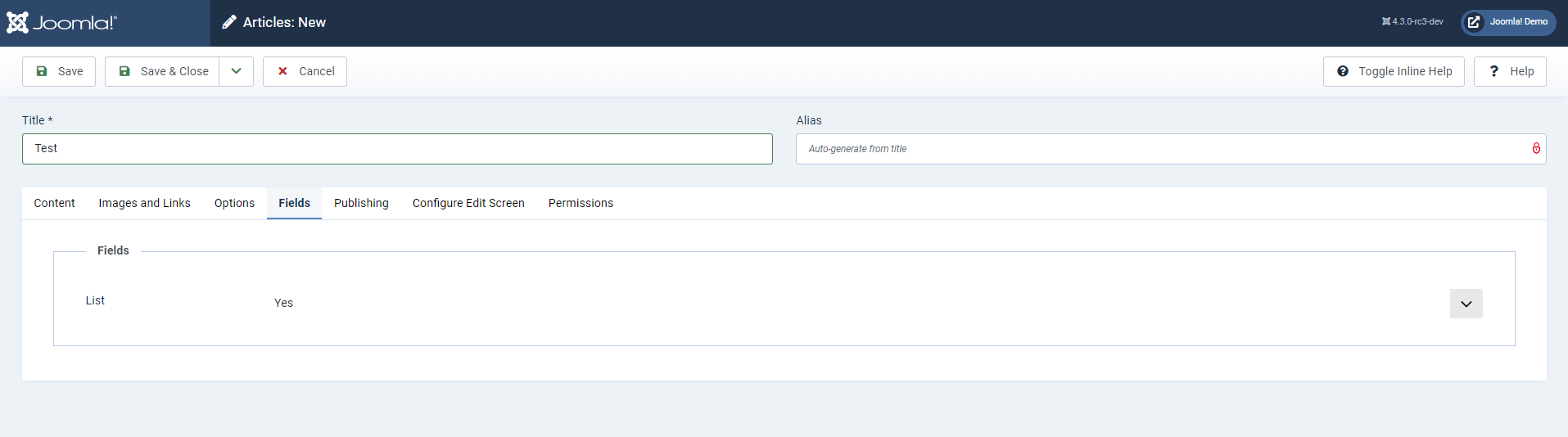The height and width of the screenshot is (437, 1568).
Task: Switch to the Content tab
Action: [x=54, y=203]
